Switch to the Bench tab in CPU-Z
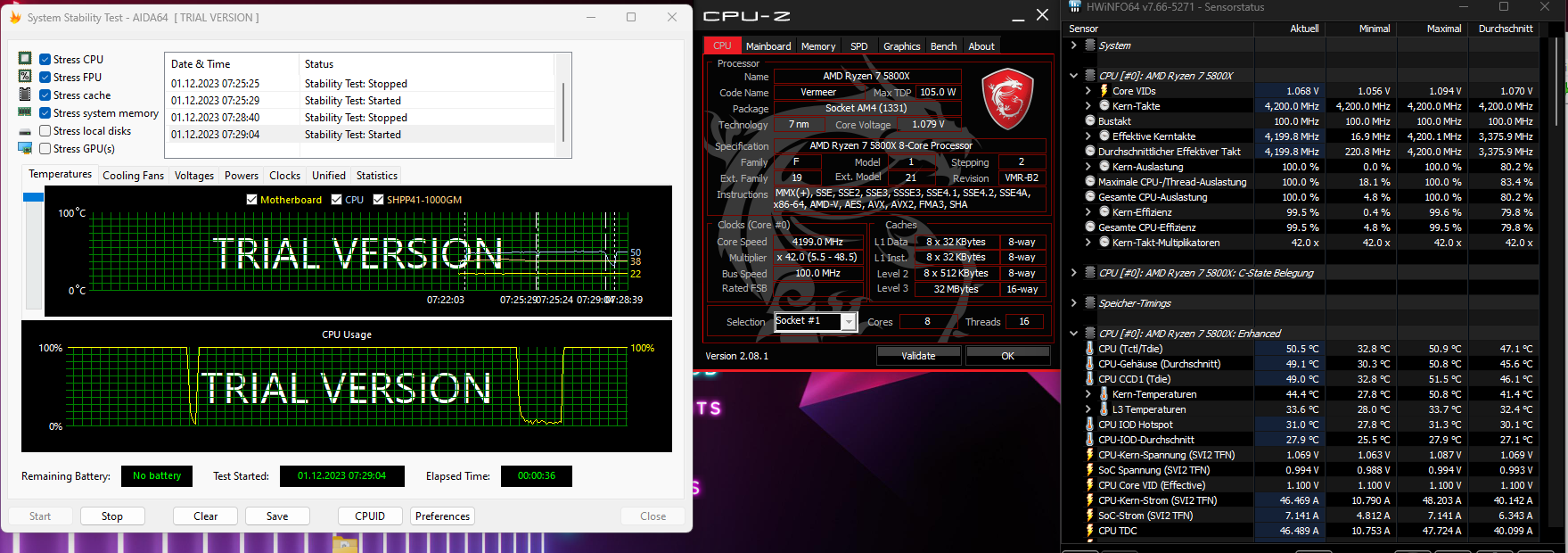This screenshot has height=553, width=1568. (x=943, y=46)
